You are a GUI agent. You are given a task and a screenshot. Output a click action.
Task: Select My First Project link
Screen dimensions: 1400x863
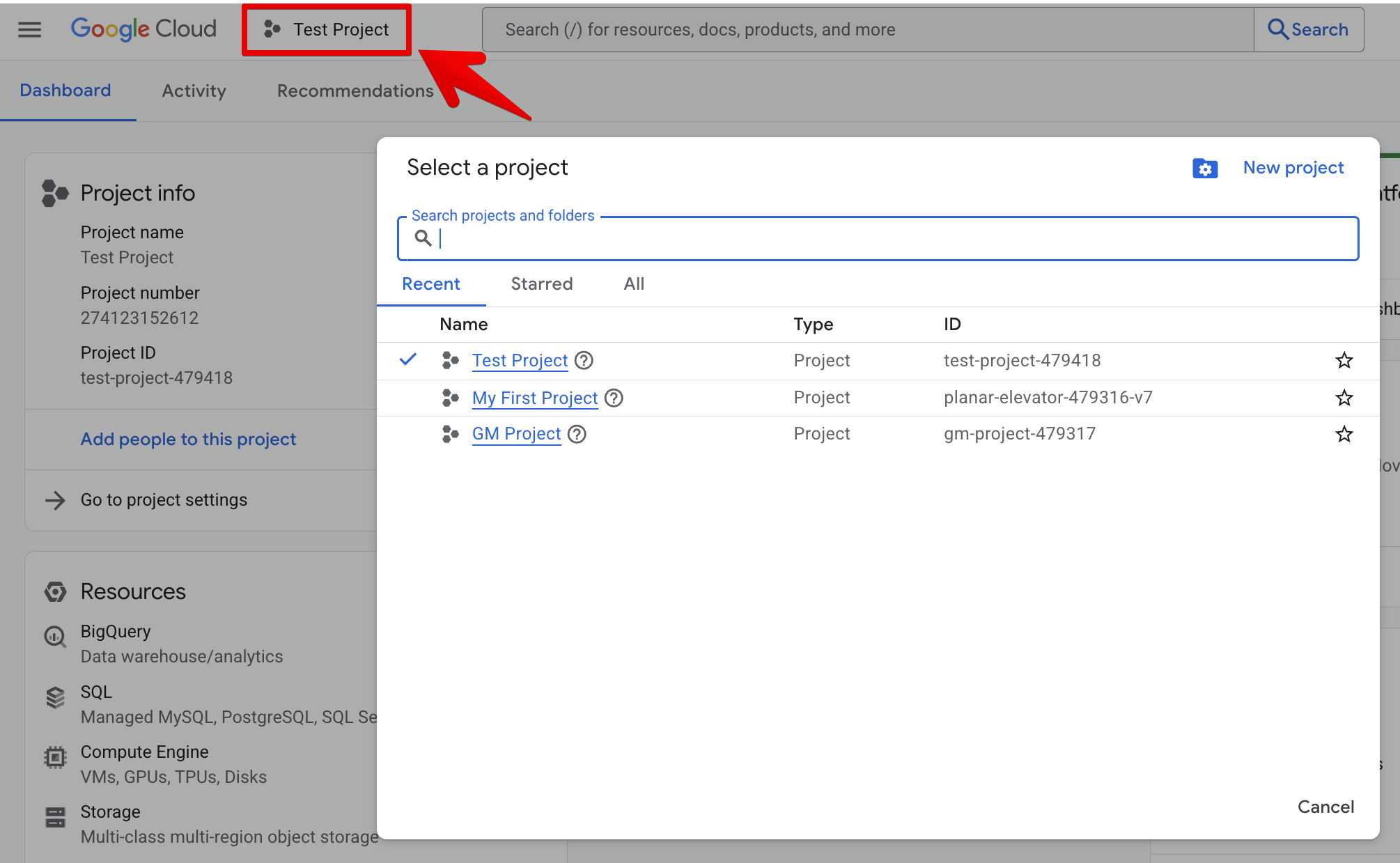pyautogui.click(x=534, y=398)
